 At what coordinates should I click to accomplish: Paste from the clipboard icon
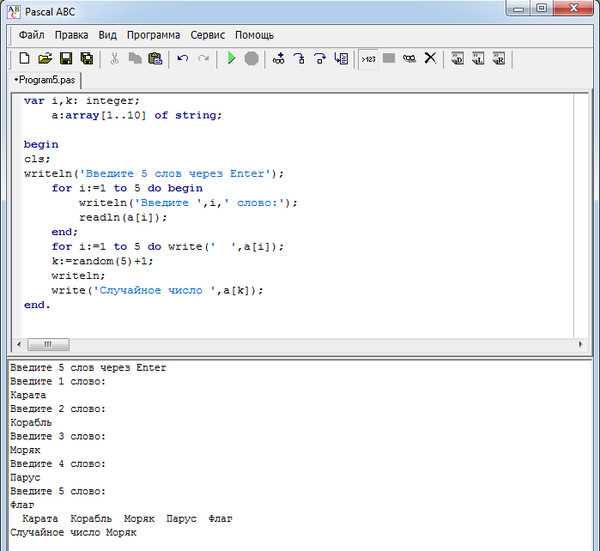155,59
